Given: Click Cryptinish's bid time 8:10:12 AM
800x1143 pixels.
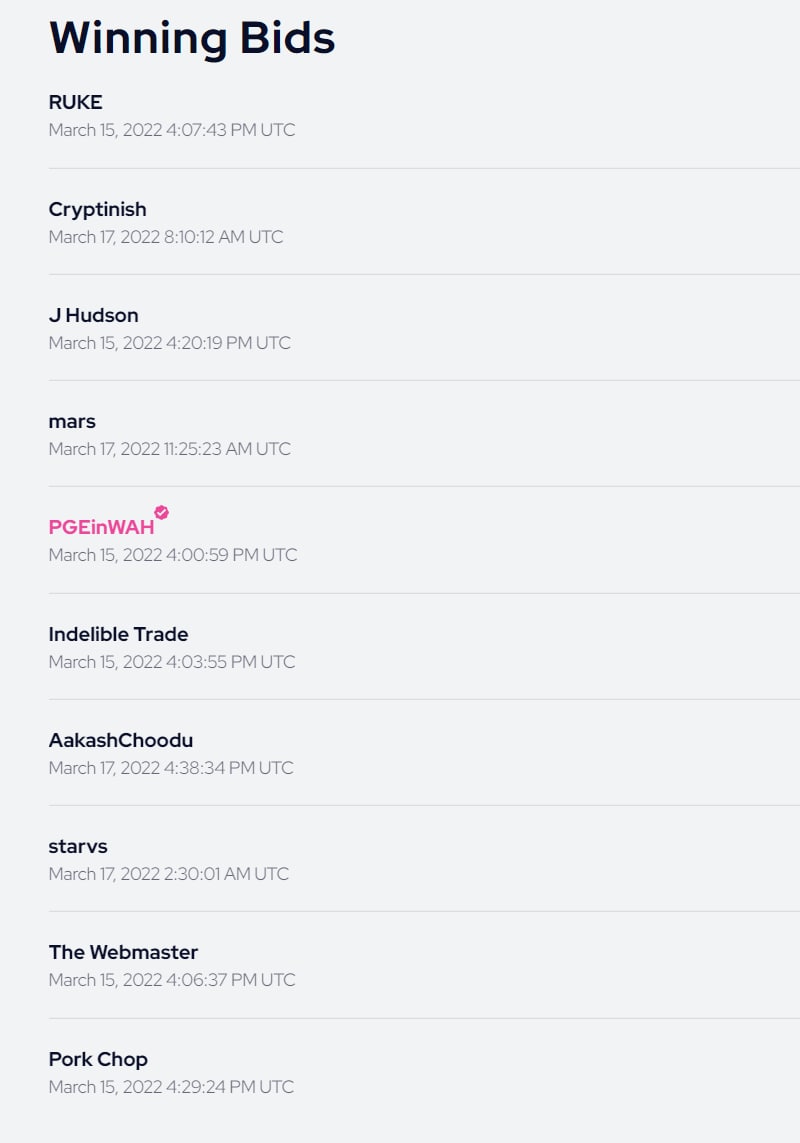Looking at the screenshot, I should coord(166,237).
